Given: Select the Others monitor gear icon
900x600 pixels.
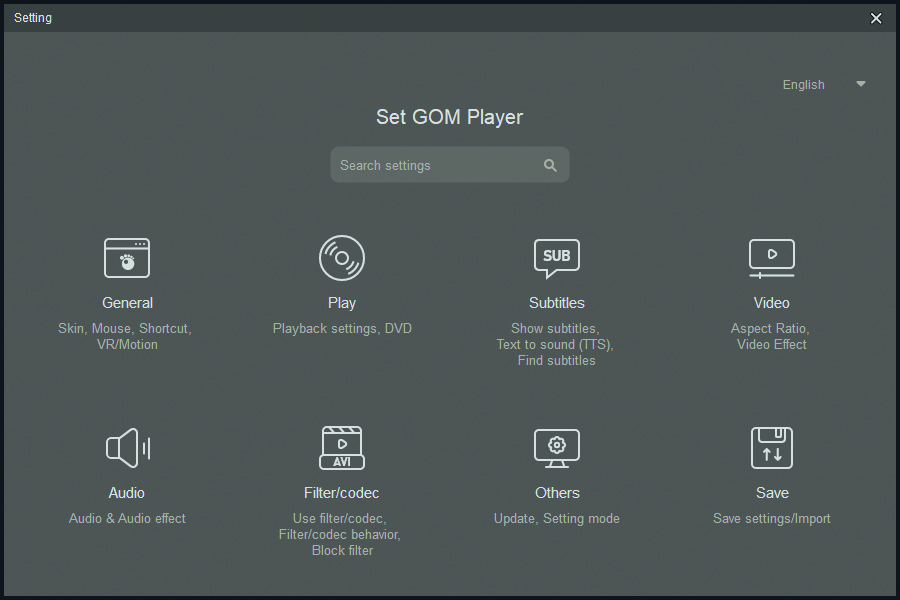Looking at the screenshot, I should 557,448.
